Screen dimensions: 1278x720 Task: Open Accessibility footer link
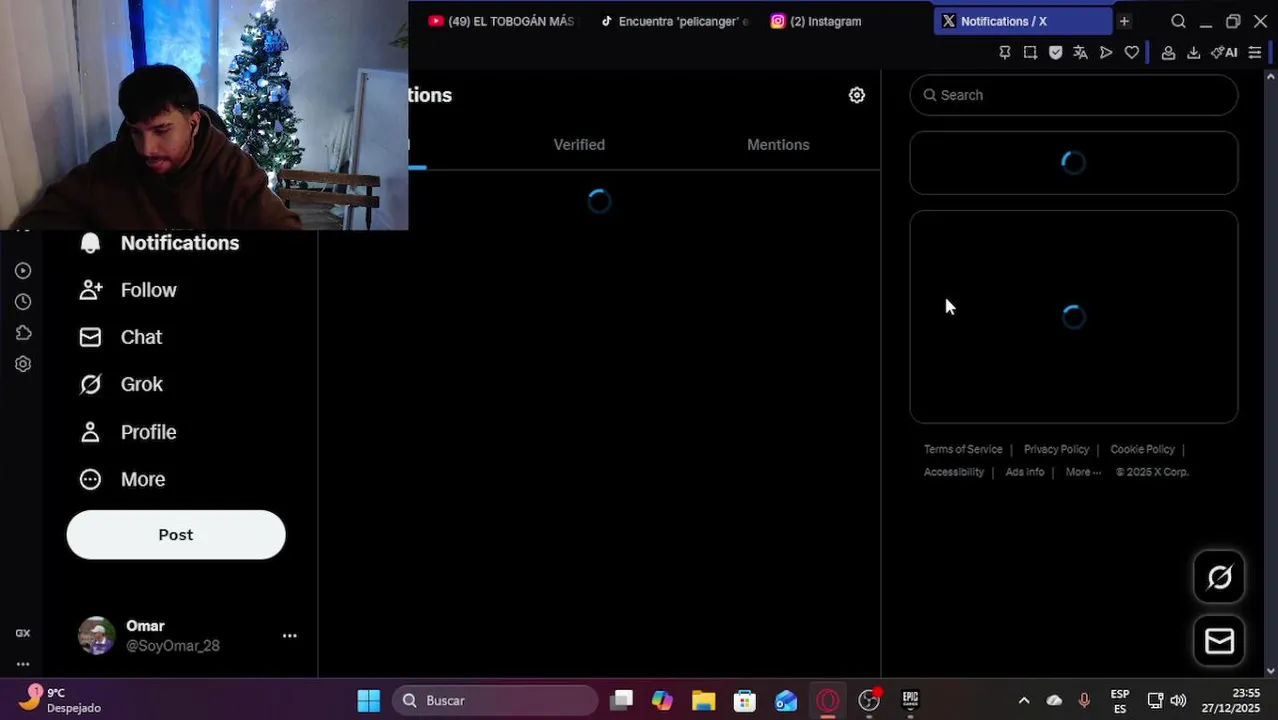[x=954, y=472]
